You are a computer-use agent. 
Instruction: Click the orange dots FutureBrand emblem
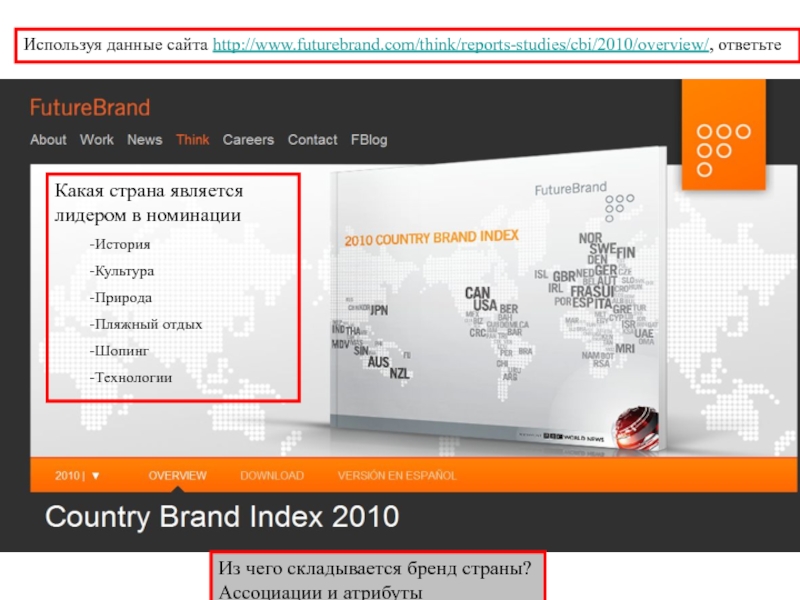click(717, 145)
